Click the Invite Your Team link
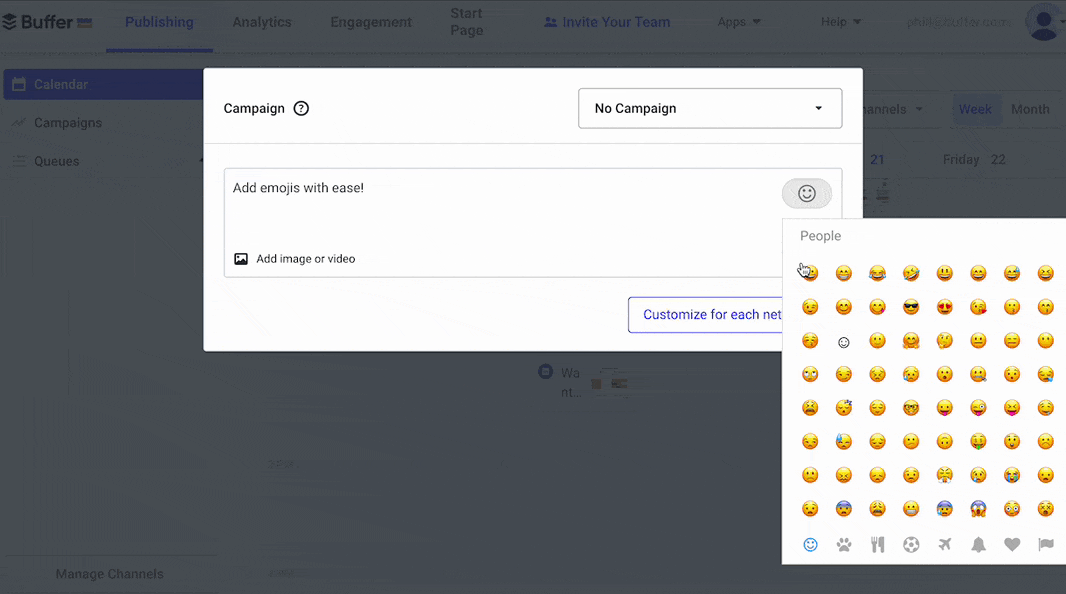The image size is (1066, 594). point(607,21)
